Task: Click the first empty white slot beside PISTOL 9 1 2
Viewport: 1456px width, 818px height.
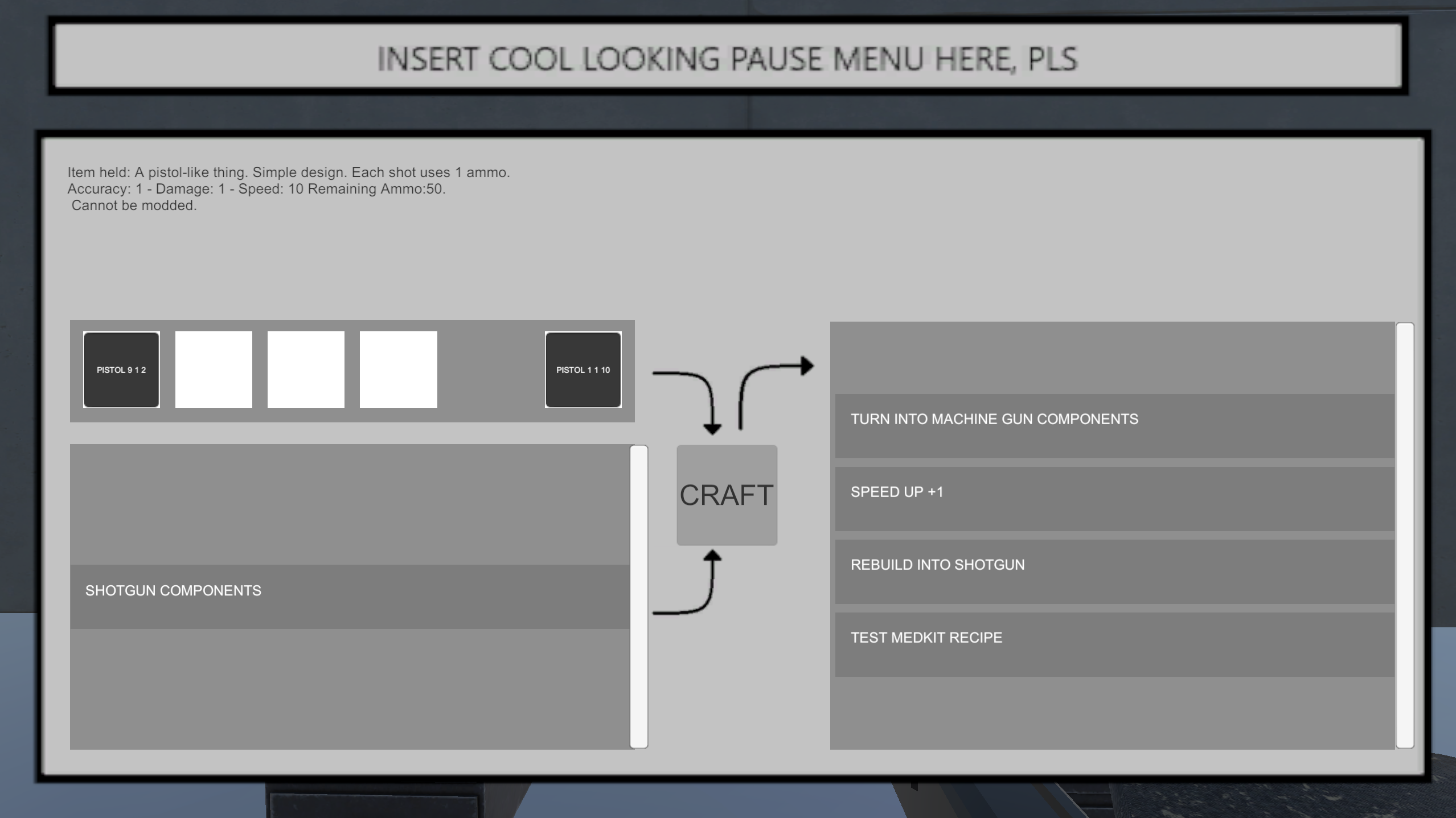Action: point(214,370)
